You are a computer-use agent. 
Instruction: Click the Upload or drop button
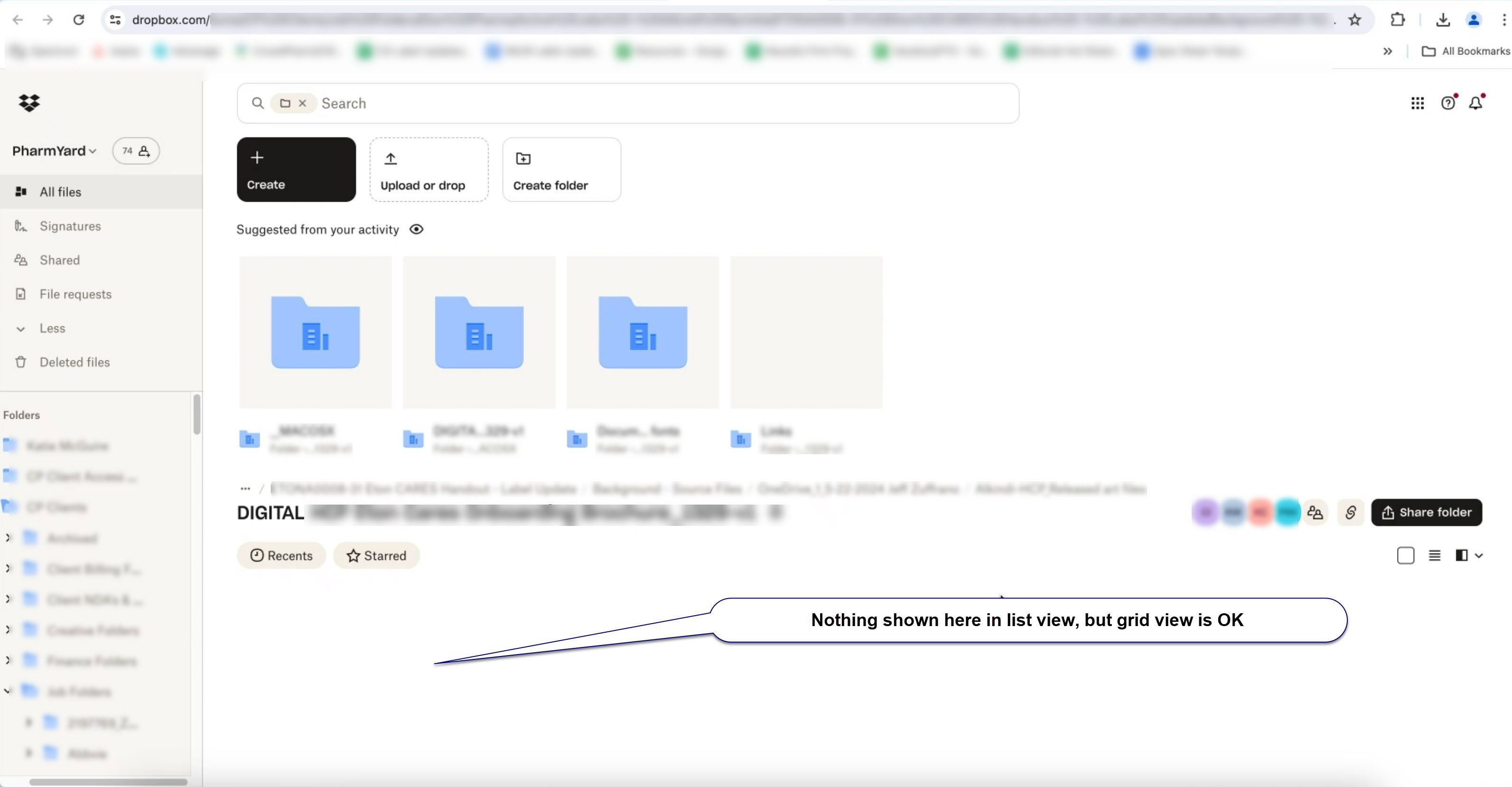click(x=428, y=169)
